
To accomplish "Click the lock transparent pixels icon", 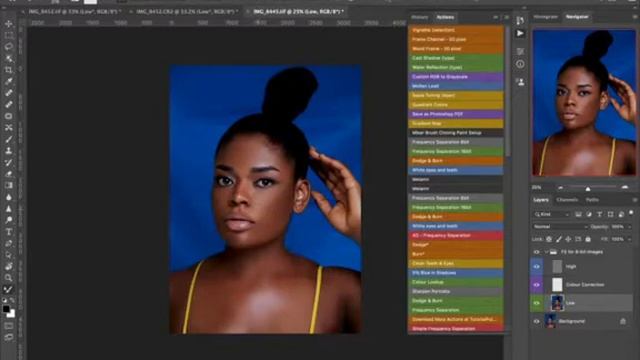I will tap(549, 239).
